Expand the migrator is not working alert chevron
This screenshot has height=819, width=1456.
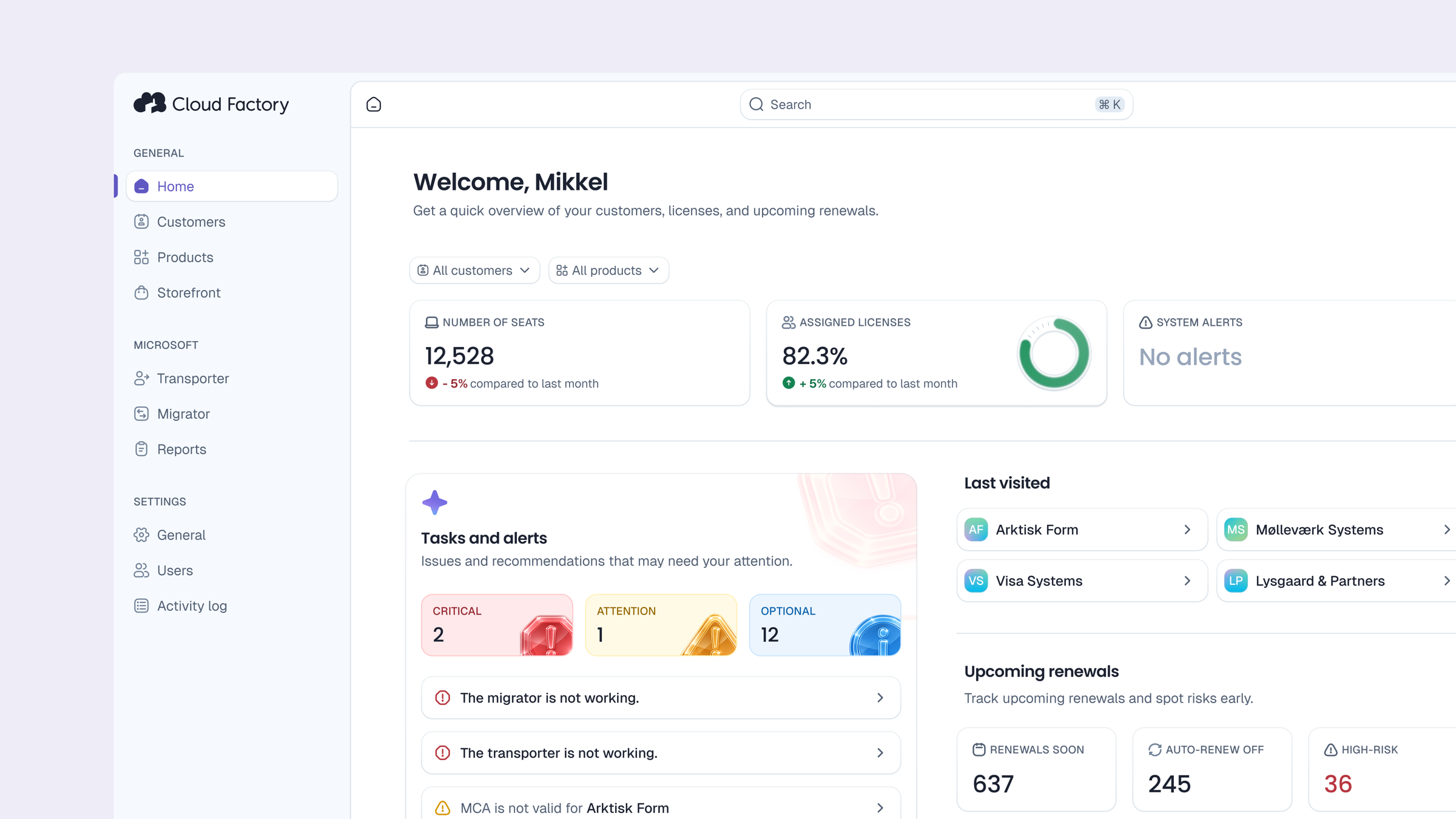point(880,698)
